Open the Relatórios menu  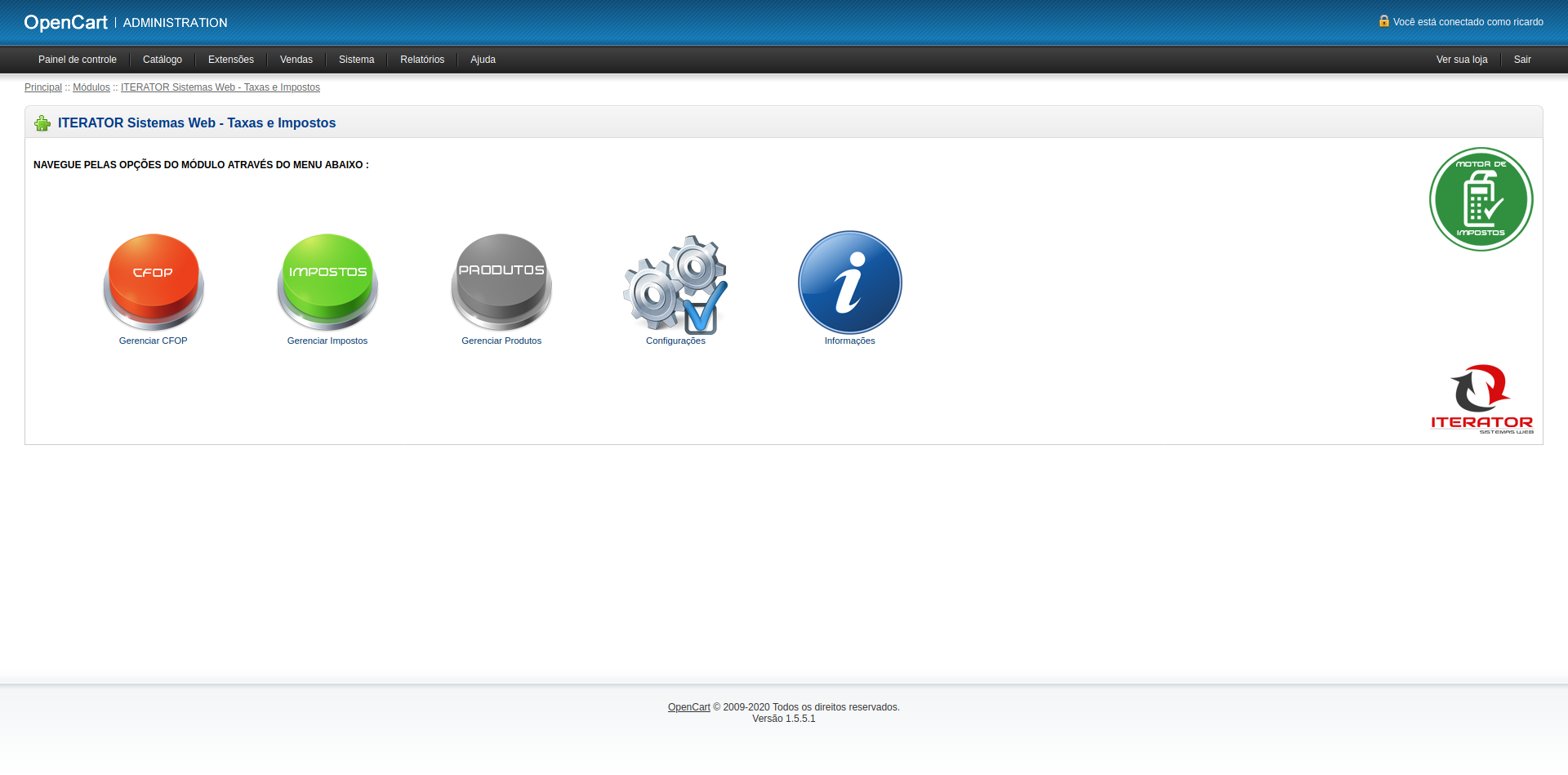coord(422,60)
